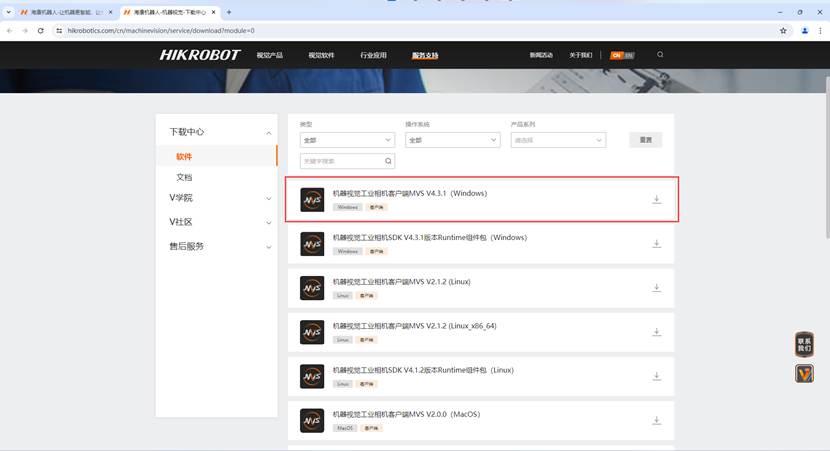Open site search with header magnifier icon
830x451 pixels.
point(660,55)
